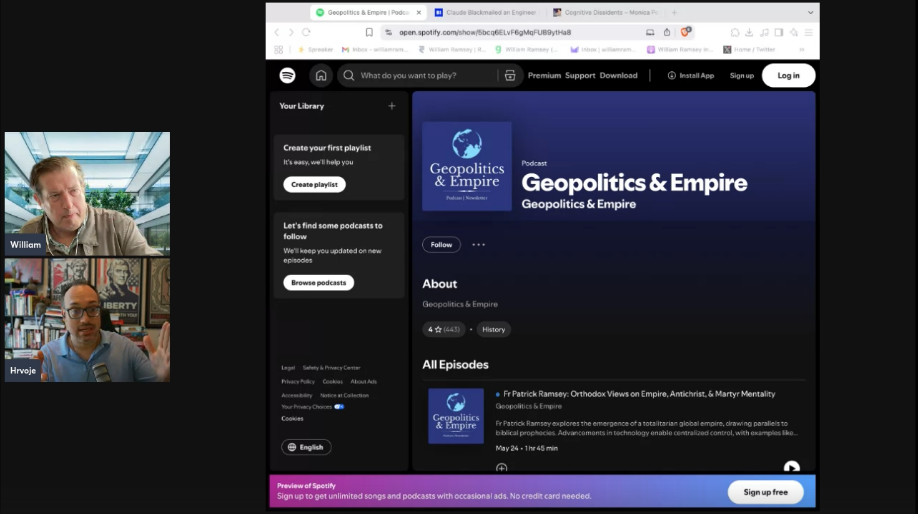This screenshot has width=918, height=514.
Task: Click About Ads footer link
Action: click(364, 382)
